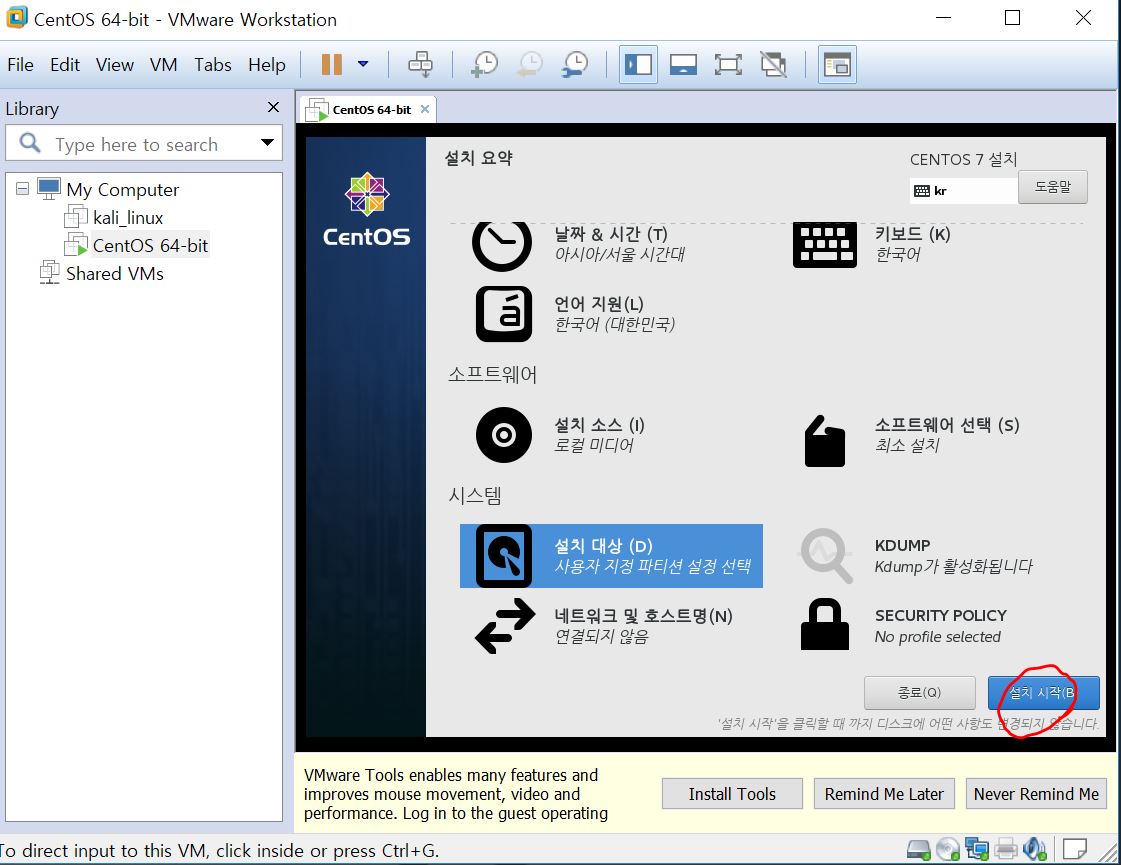Select Shared VMs in library

pyautogui.click(x=114, y=273)
